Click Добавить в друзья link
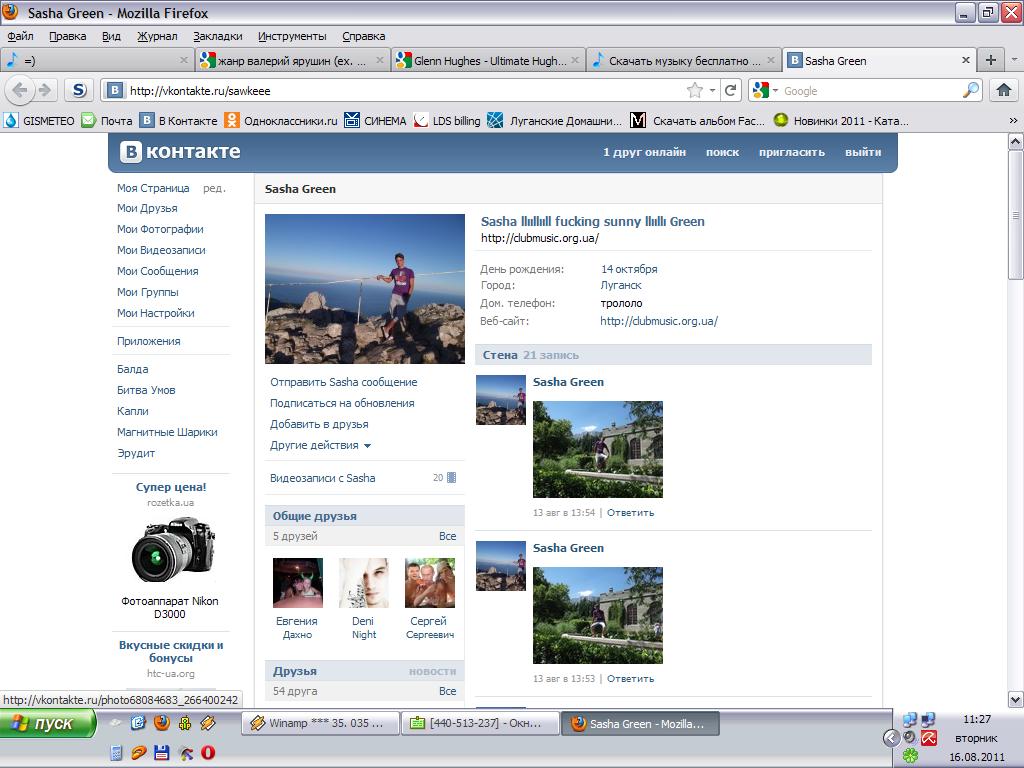The width and height of the screenshot is (1024, 768). (x=319, y=424)
